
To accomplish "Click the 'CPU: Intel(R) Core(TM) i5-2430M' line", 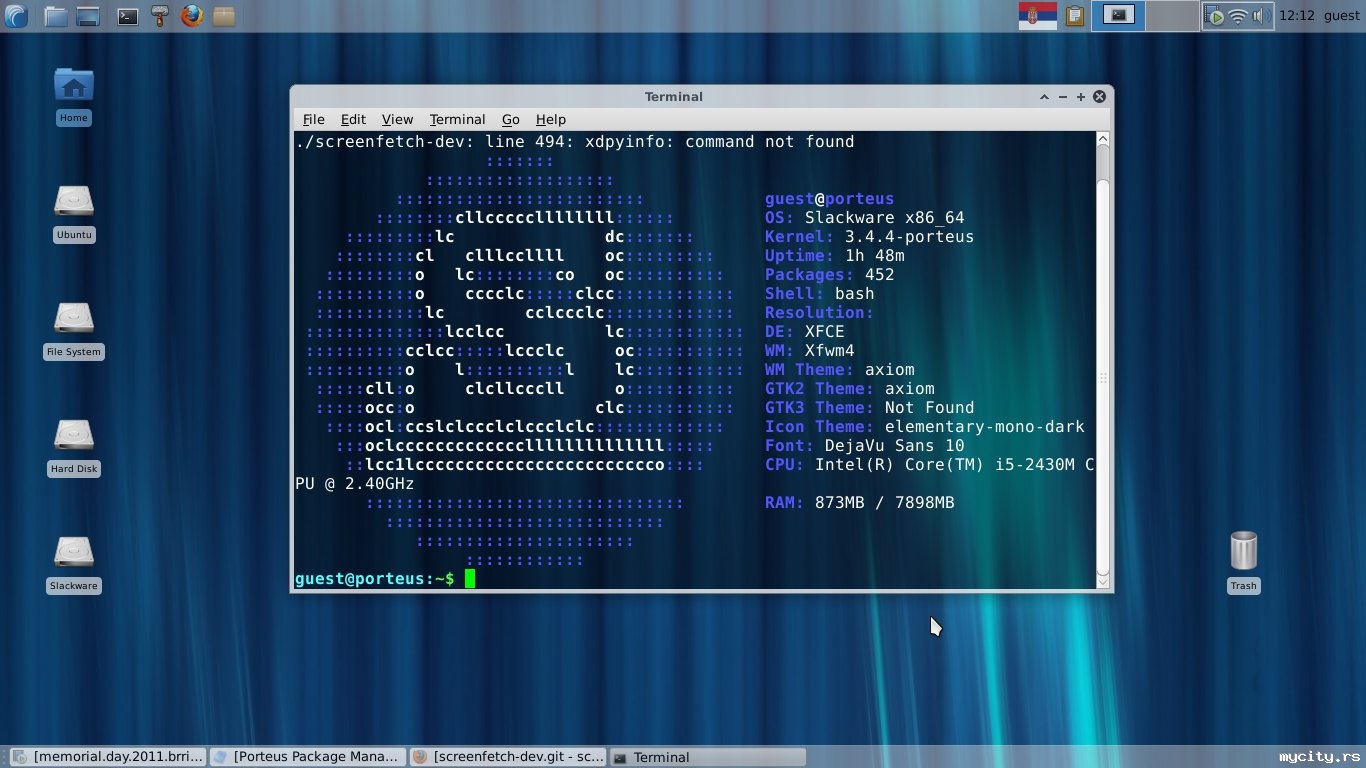I will (x=930, y=465).
